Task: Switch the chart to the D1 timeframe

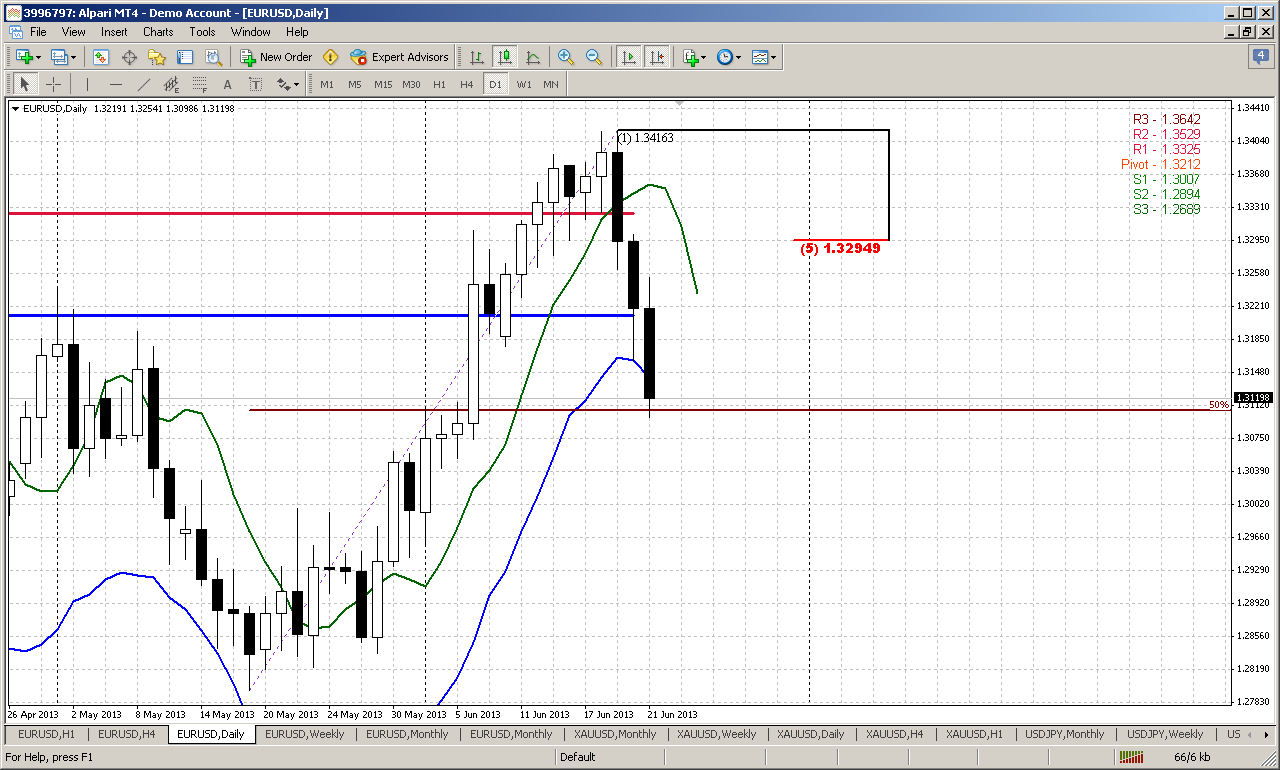Action: click(x=496, y=84)
